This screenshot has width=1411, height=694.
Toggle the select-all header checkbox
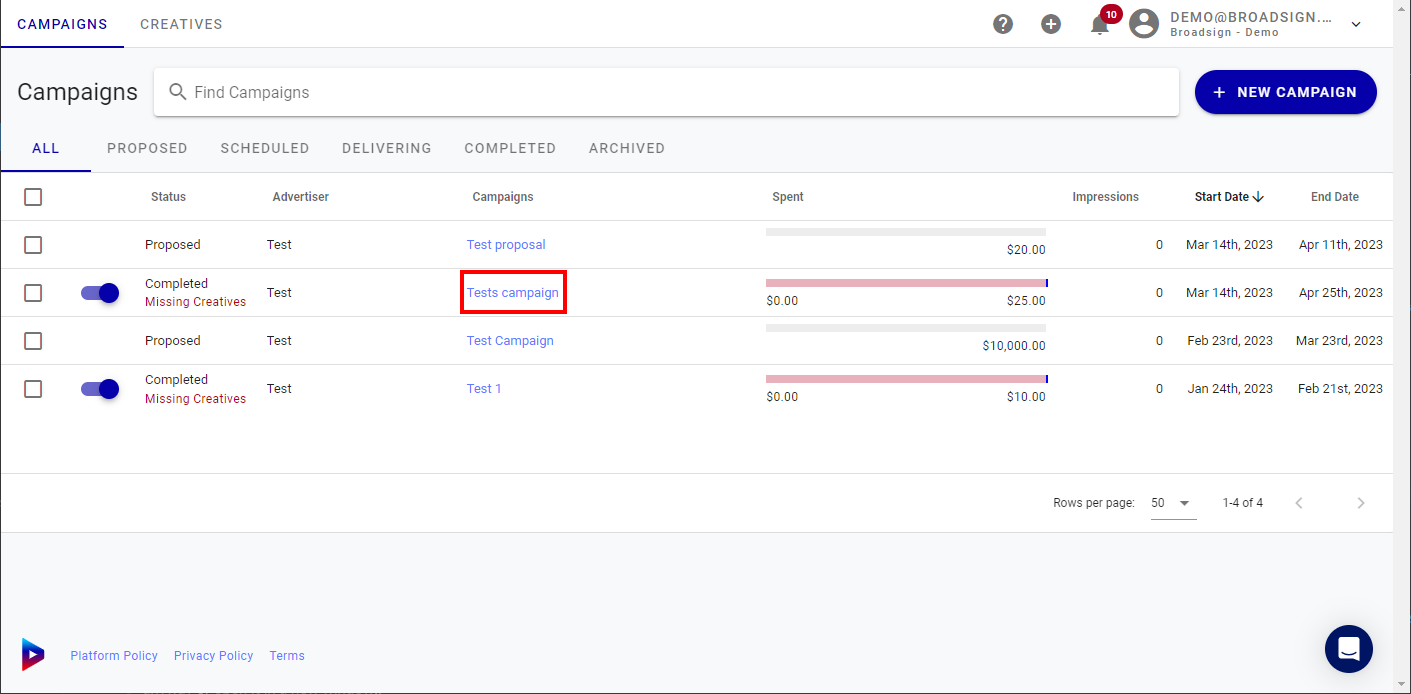click(x=33, y=197)
